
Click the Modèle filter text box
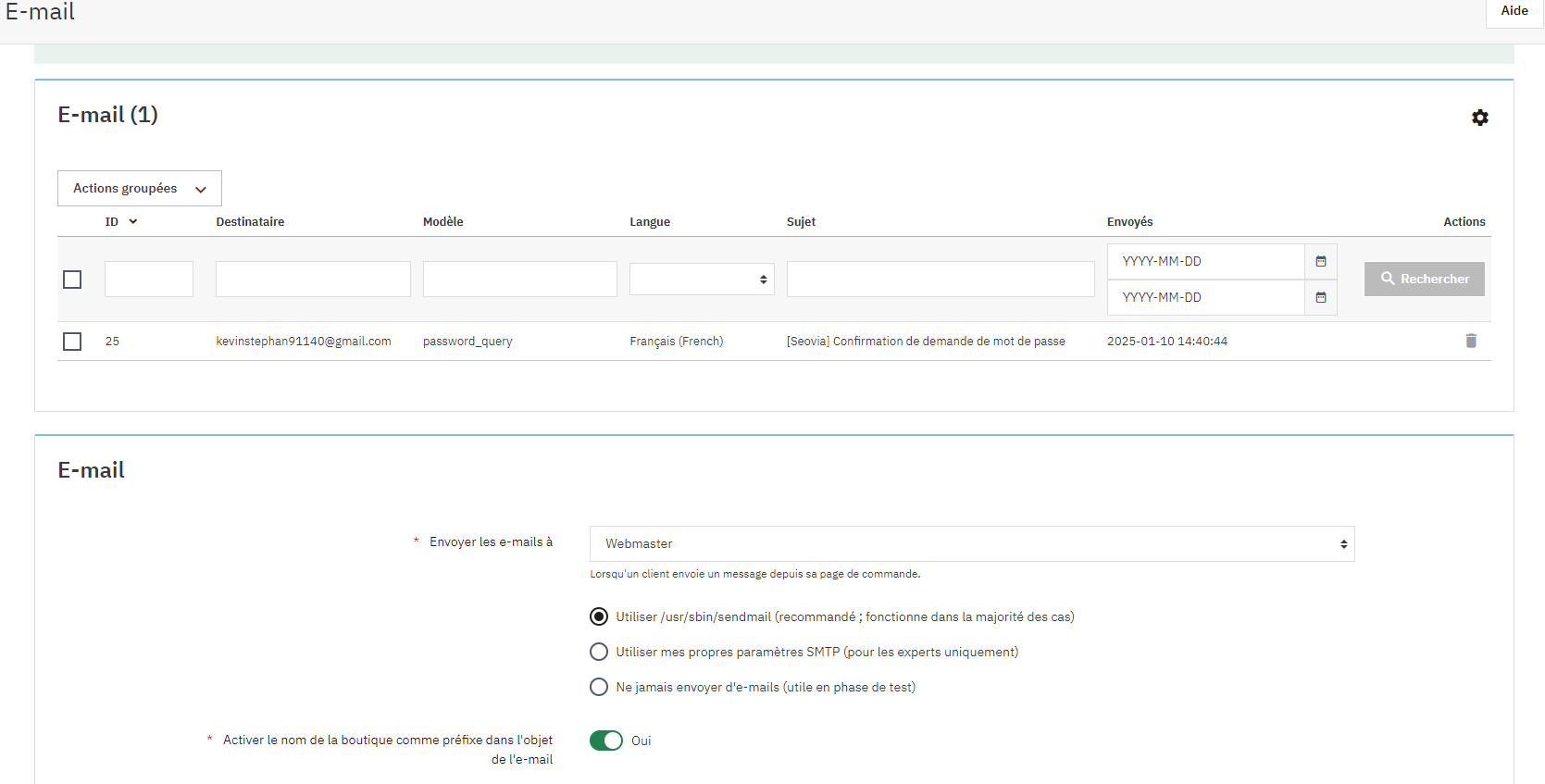coord(520,279)
